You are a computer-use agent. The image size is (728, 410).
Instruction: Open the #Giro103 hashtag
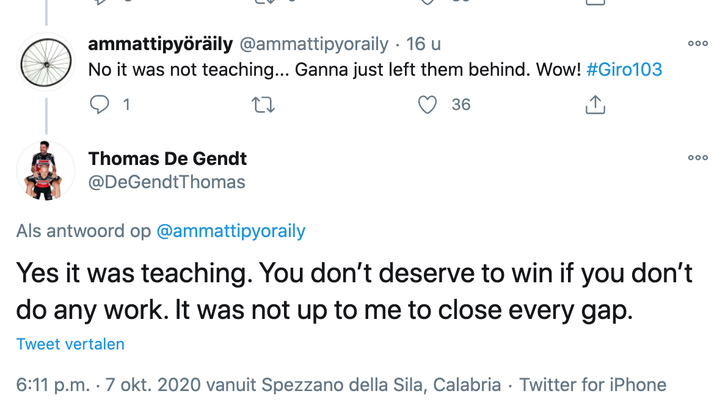[x=623, y=70]
